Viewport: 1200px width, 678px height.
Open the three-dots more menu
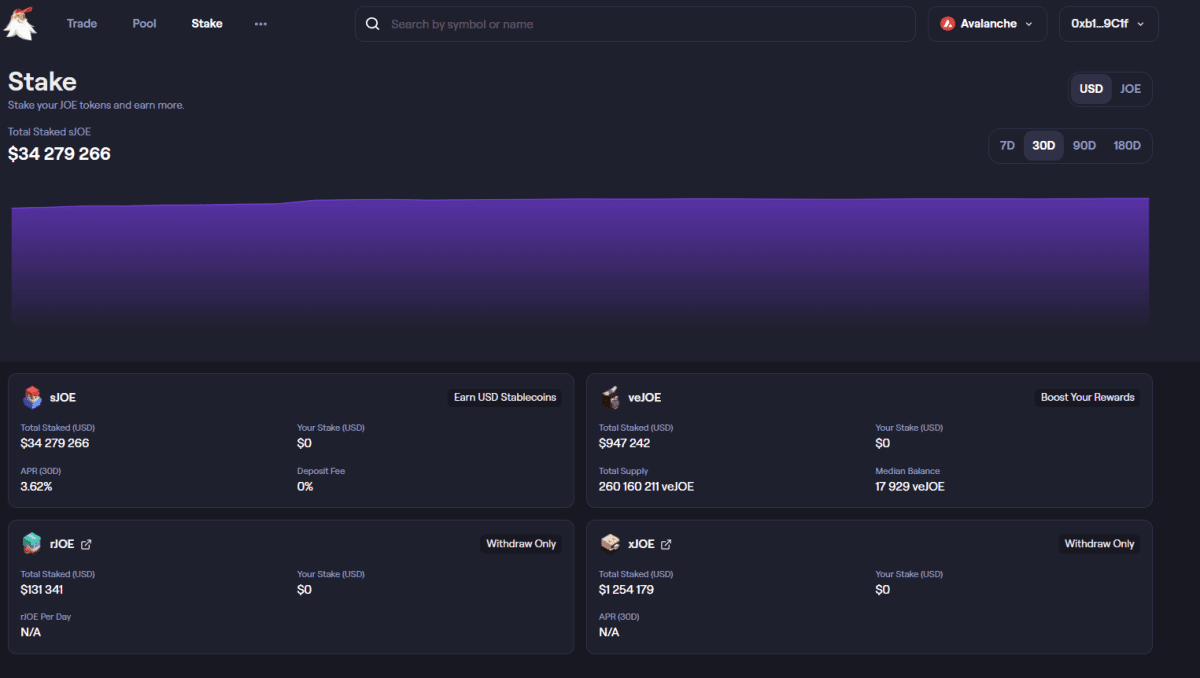click(x=261, y=24)
